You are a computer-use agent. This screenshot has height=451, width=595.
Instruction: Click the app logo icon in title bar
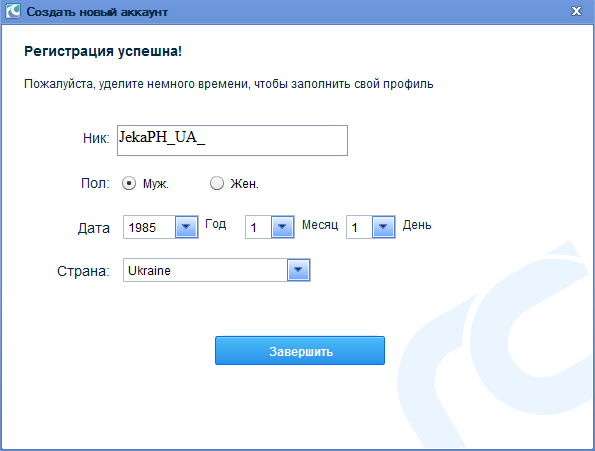[13, 11]
